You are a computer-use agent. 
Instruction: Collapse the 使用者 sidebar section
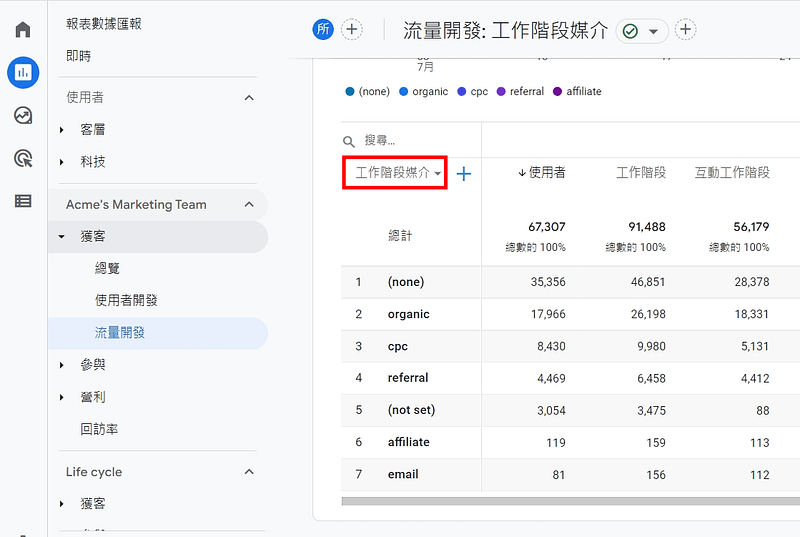[249, 97]
